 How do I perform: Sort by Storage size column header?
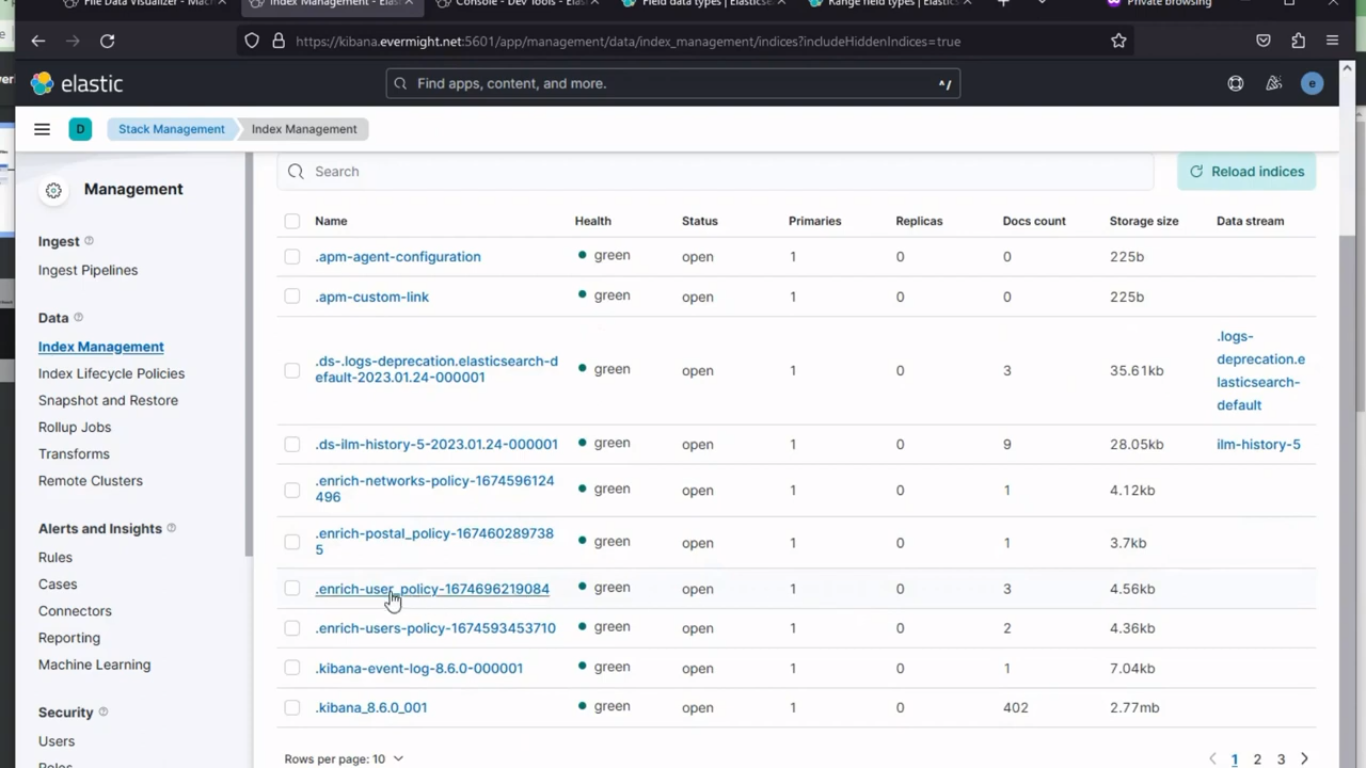pos(1144,221)
